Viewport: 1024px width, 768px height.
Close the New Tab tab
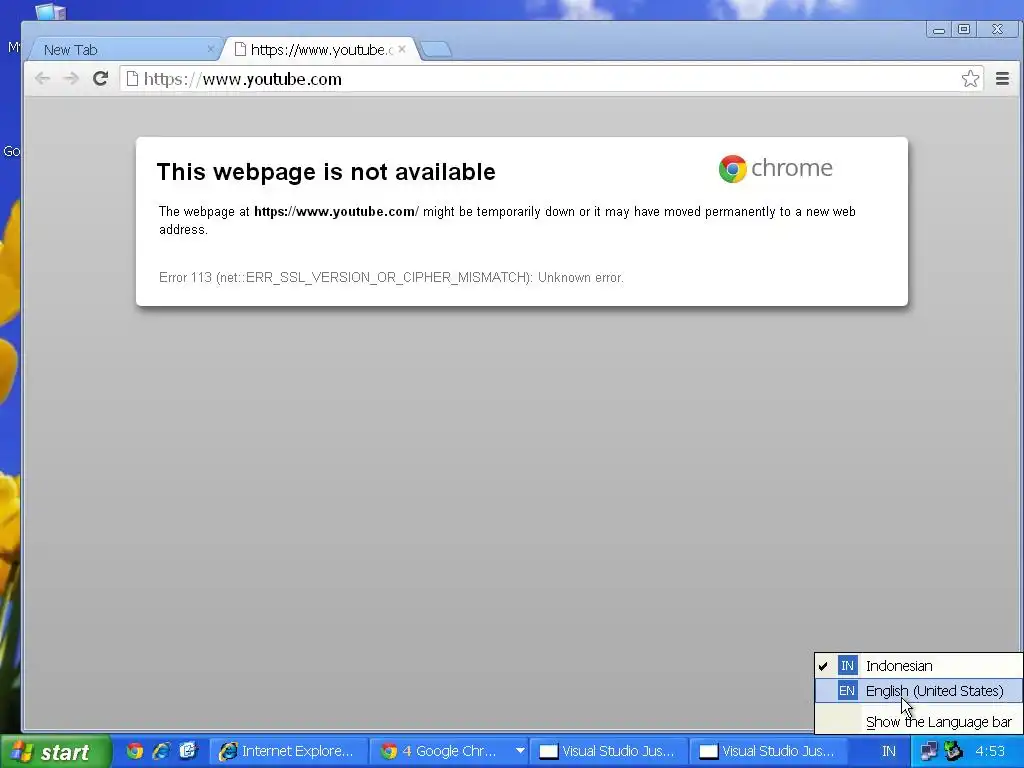pyautogui.click(x=210, y=49)
